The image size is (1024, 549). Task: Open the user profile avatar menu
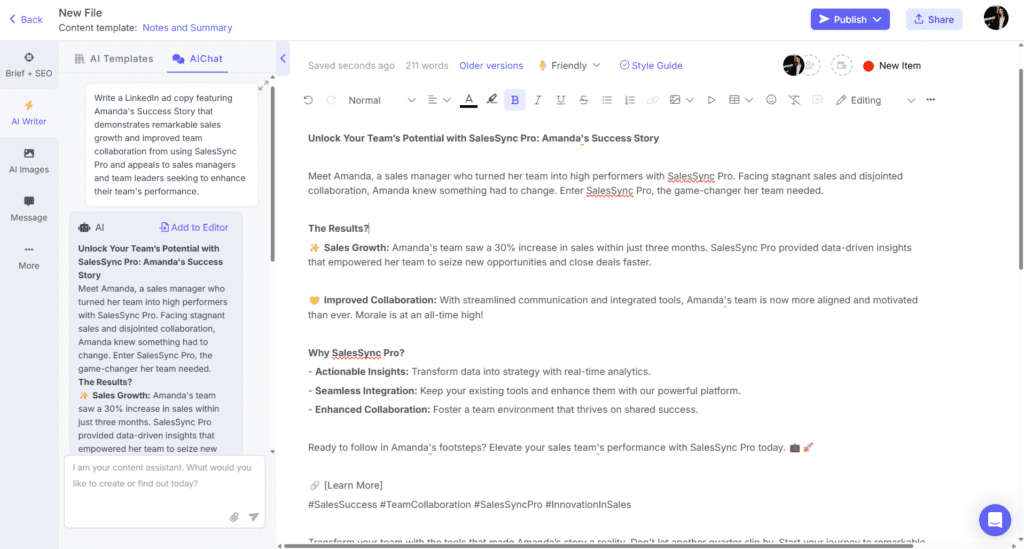pyautogui.click(x=996, y=18)
